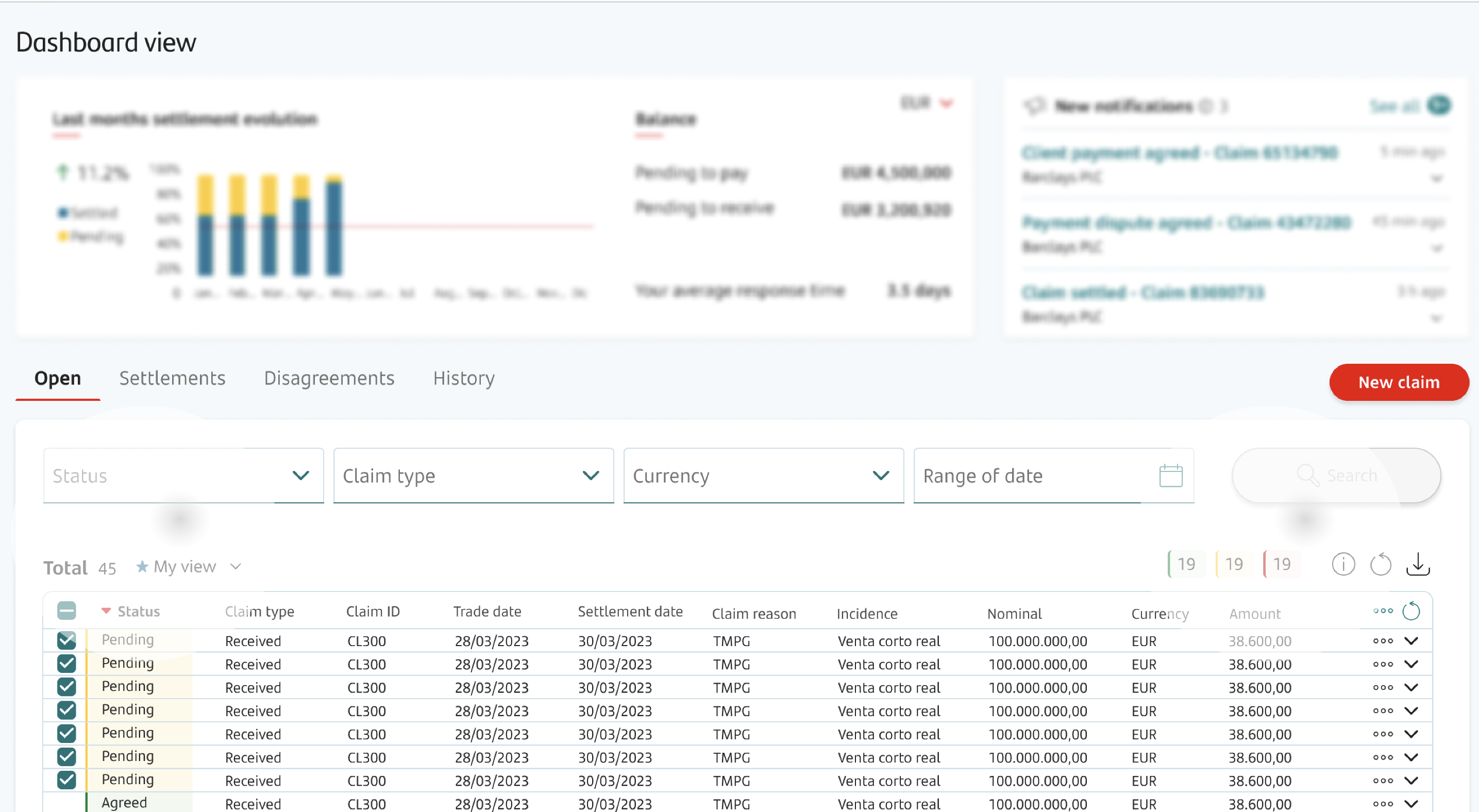Click the Search field
This screenshot has width=1479, height=812.
pos(1336,475)
